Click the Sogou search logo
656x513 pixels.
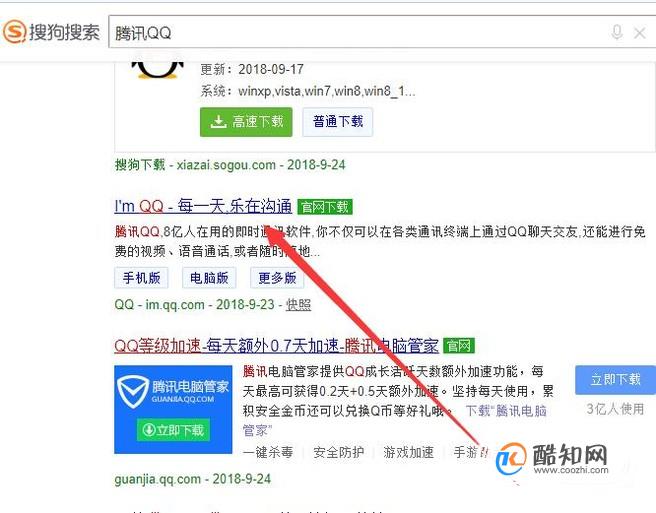click(51, 32)
